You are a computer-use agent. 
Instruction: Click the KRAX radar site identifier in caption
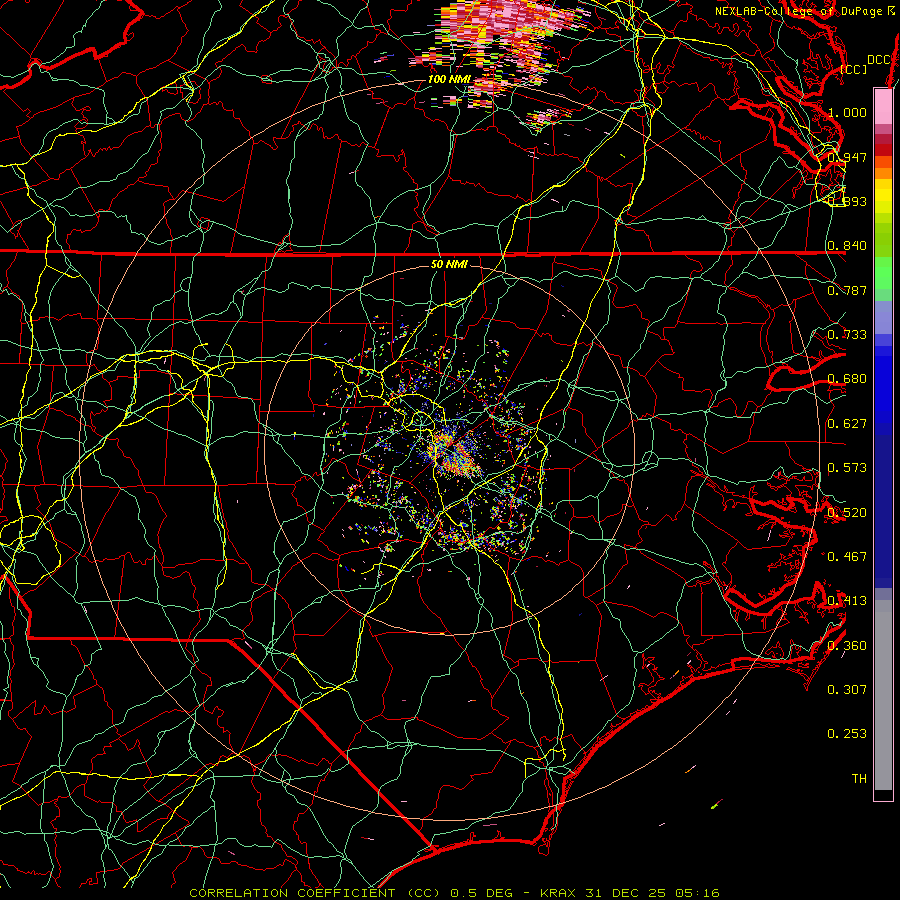pyautogui.click(x=560, y=893)
